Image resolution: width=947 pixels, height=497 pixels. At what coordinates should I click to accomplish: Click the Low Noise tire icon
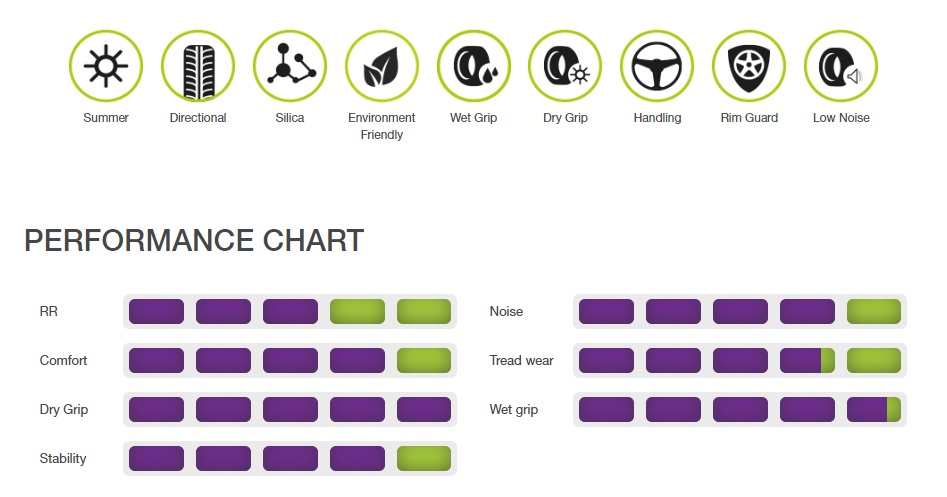pos(841,66)
